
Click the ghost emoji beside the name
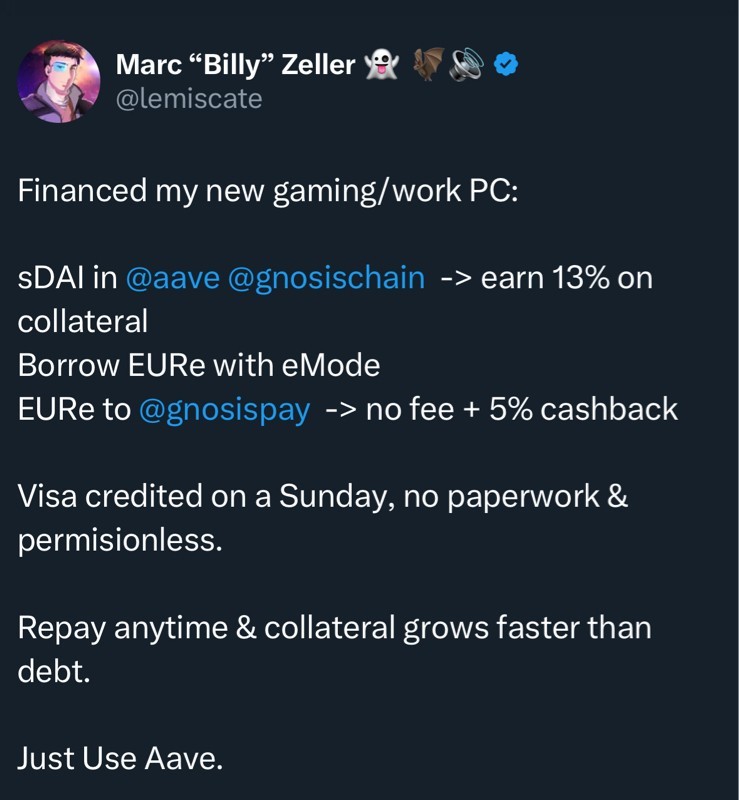click(381, 65)
